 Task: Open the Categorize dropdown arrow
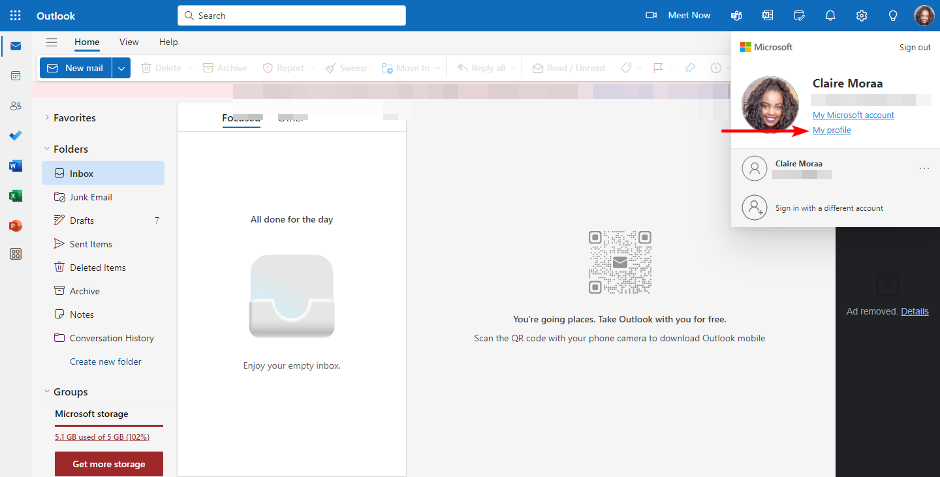pyautogui.click(x=639, y=68)
